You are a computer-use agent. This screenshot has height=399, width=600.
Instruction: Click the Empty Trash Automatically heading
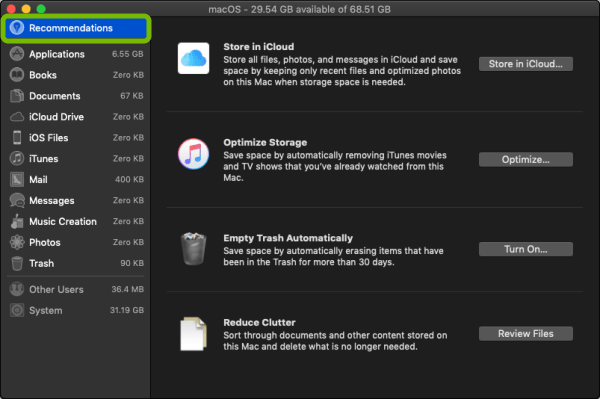pyautogui.click(x=288, y=238)
